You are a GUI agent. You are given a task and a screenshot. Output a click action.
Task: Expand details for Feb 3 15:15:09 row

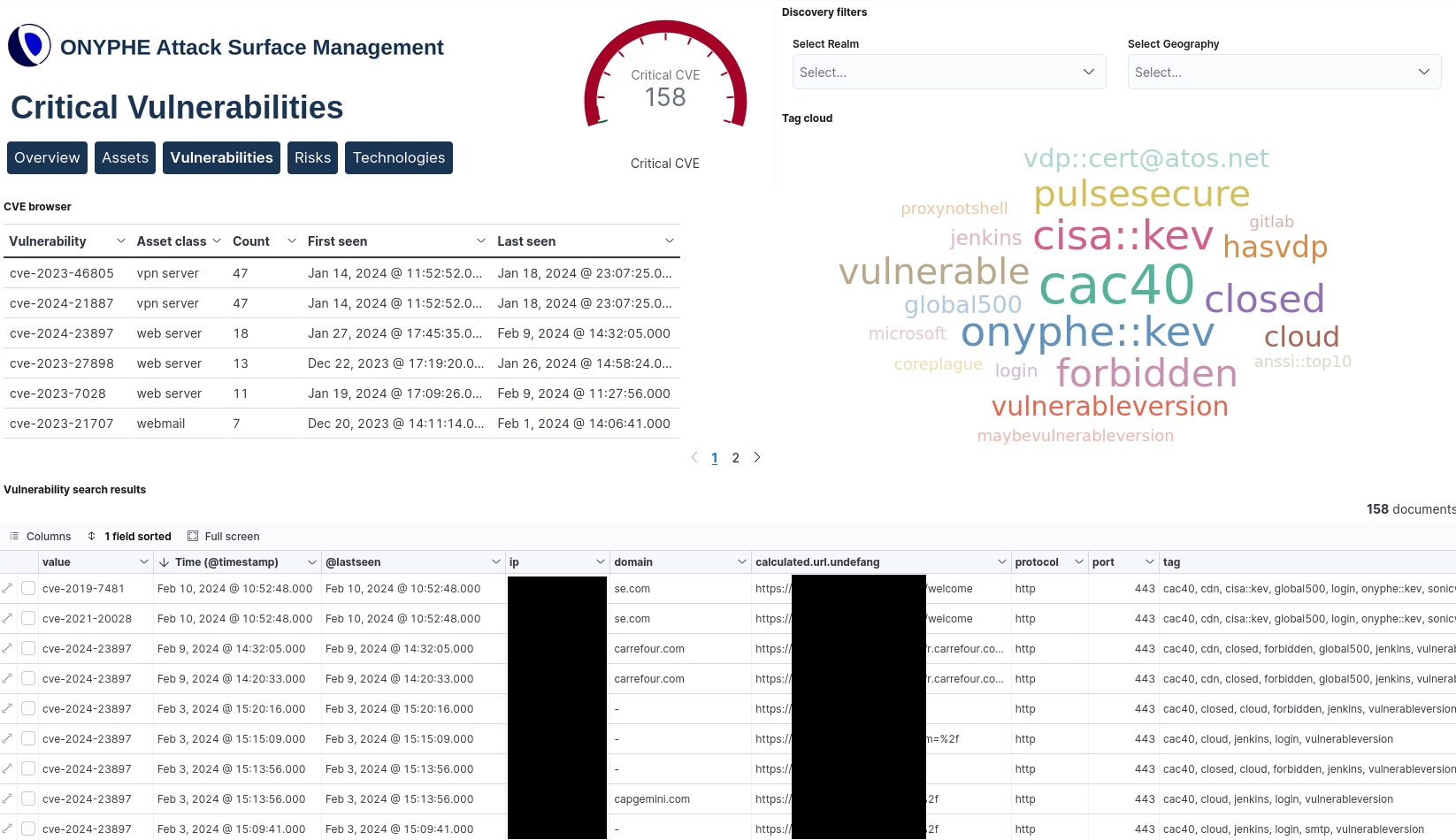click(7, 738)
